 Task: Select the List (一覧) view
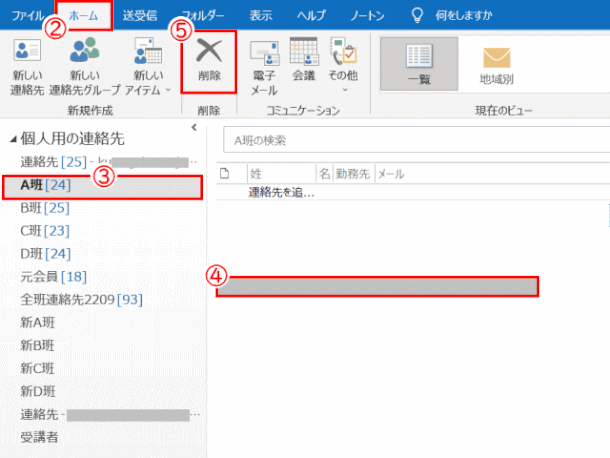pyautogui.click(x=419, y=64)
